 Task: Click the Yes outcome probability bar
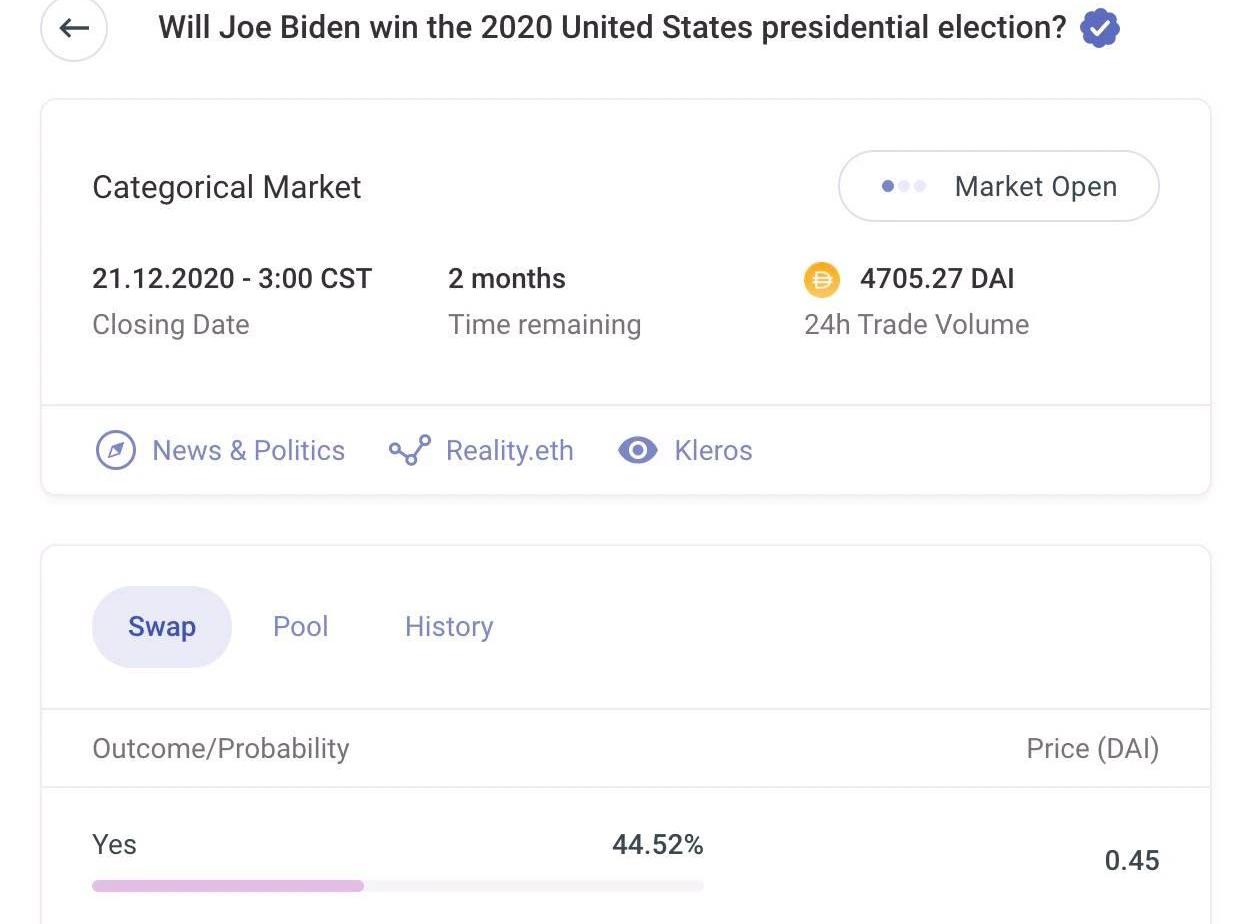coord(398,886)
